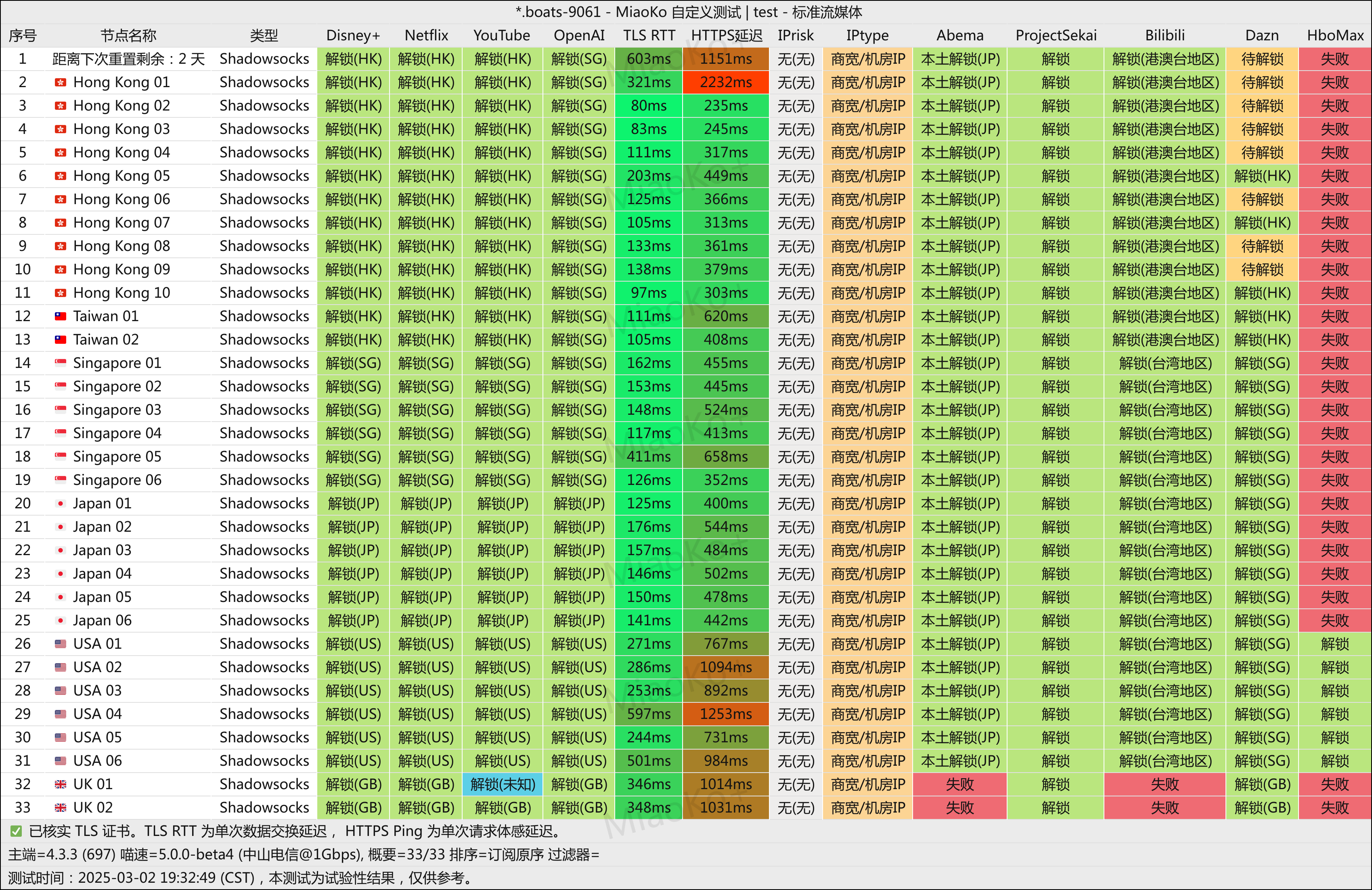The height and width of the screenshot is (890, 1372).
Task: Click the green TLS certificate verified checkmark
Action: 16,831
